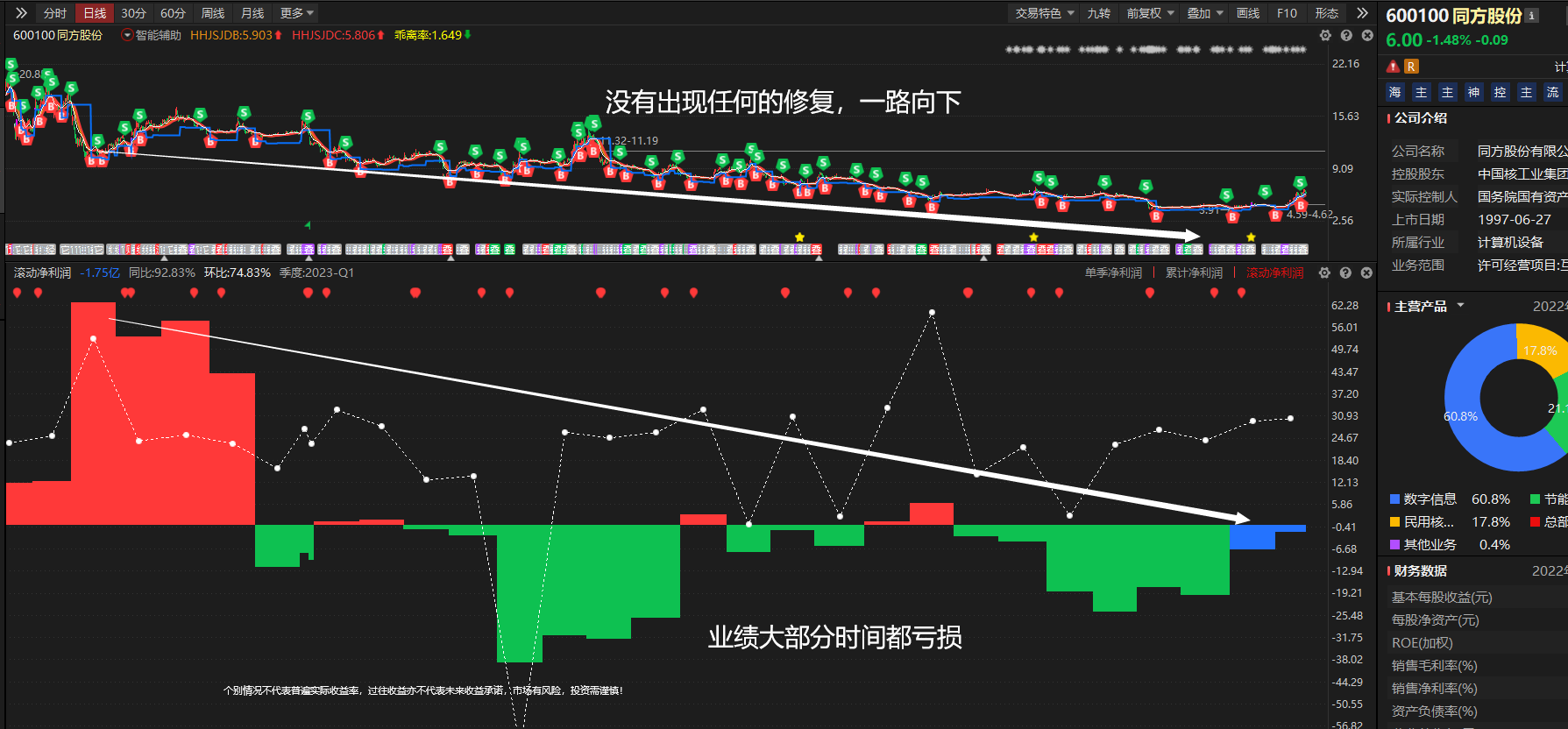Select the 滚动净利润 view
Image resolution: width=1568 pixels, height=729 pixels.
click(x=1275, y=272)
